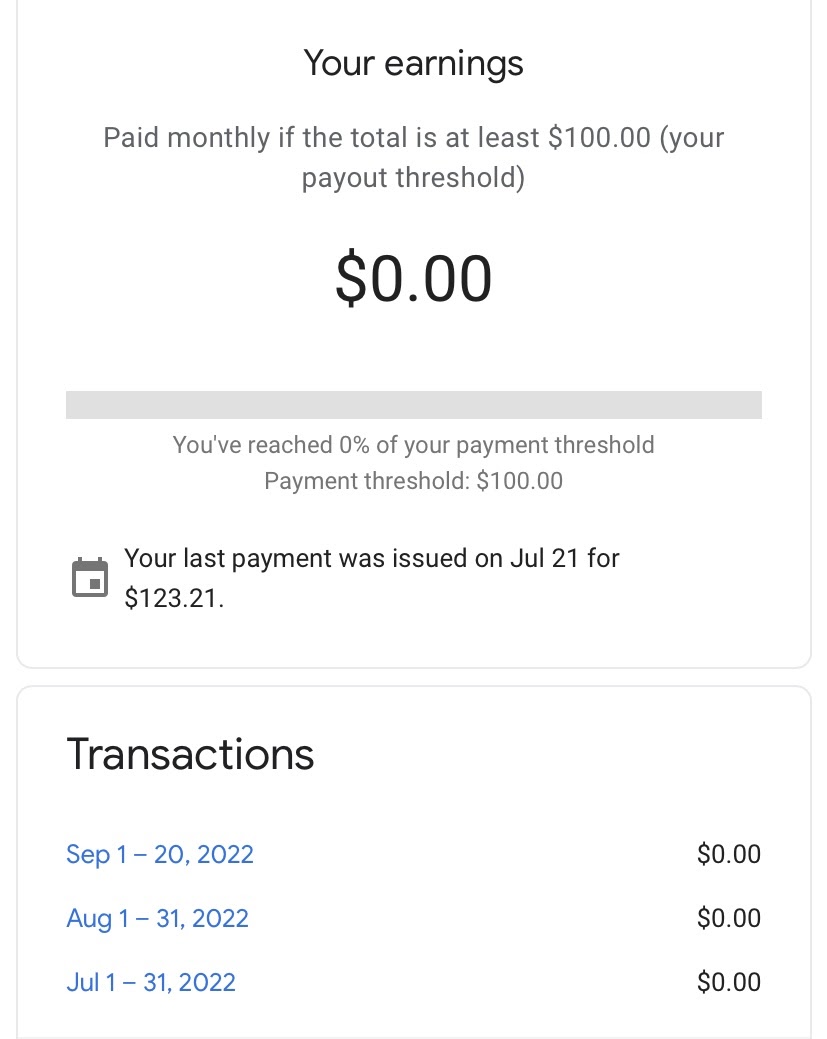This screenshot has height=1039, width=827.
Task: Click the $0.00 amount in Sep row
Action: click(729, 854)
